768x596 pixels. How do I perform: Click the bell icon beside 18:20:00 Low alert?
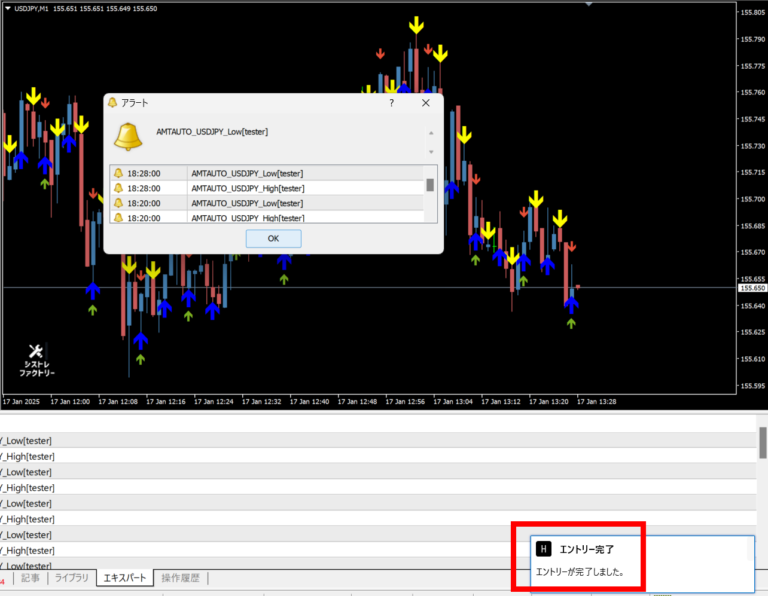point(118,202)
